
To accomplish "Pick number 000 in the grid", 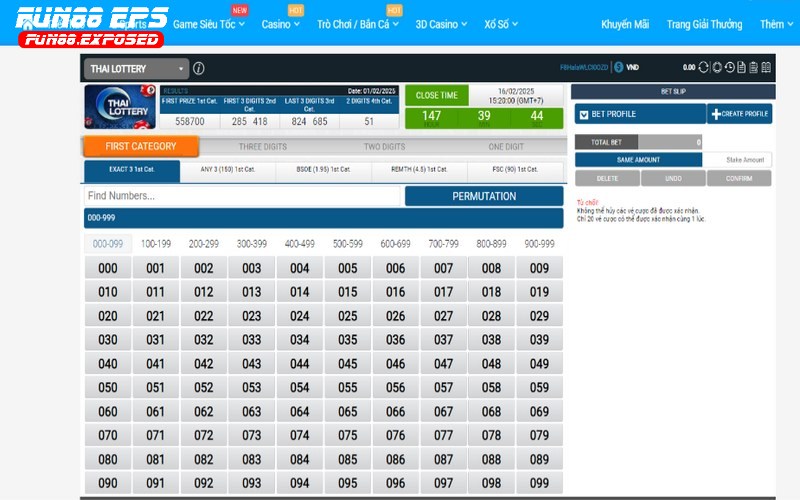I will (x=108, y=268).
